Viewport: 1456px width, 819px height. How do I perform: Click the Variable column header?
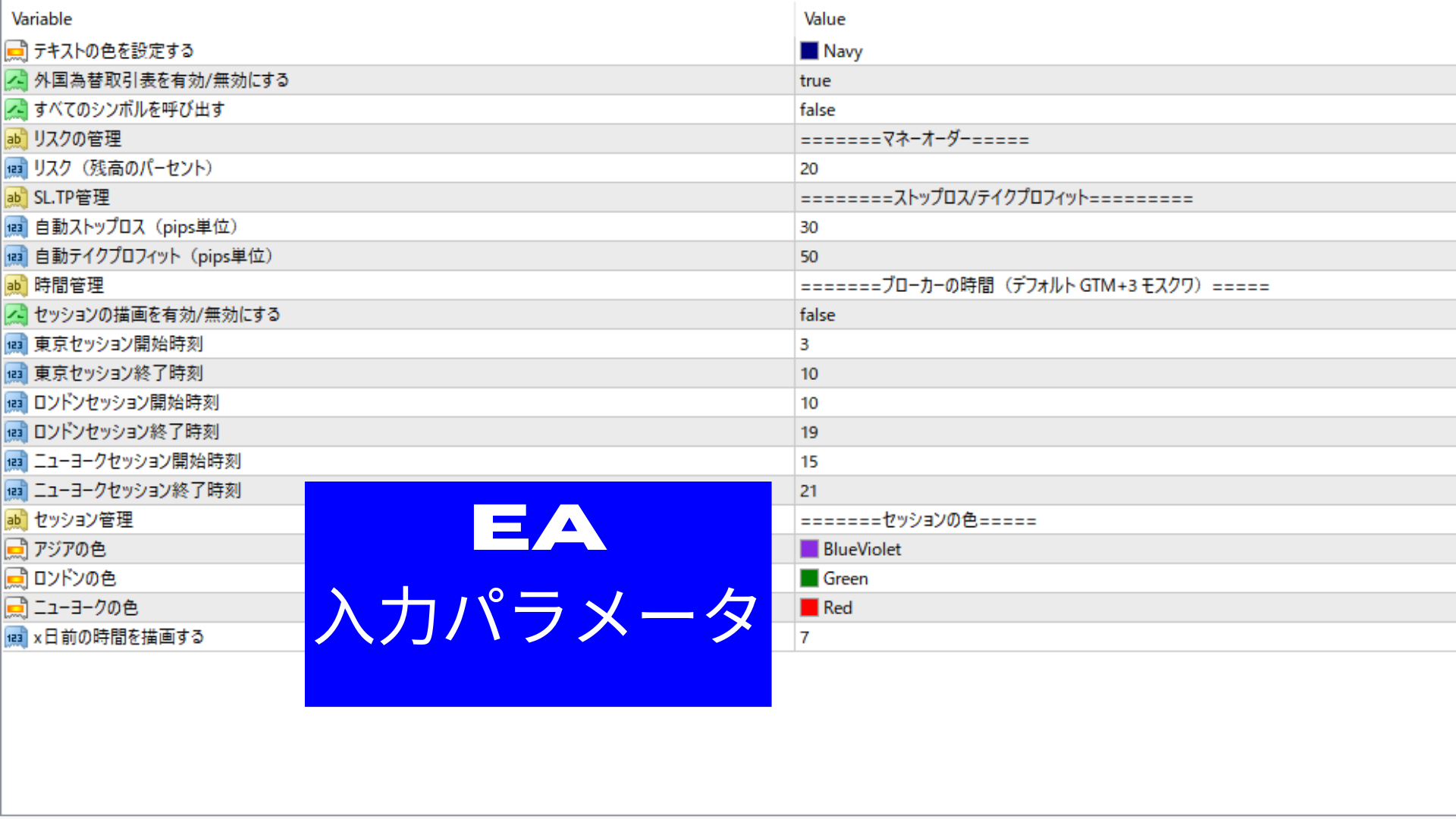click(x=42, y=19)
